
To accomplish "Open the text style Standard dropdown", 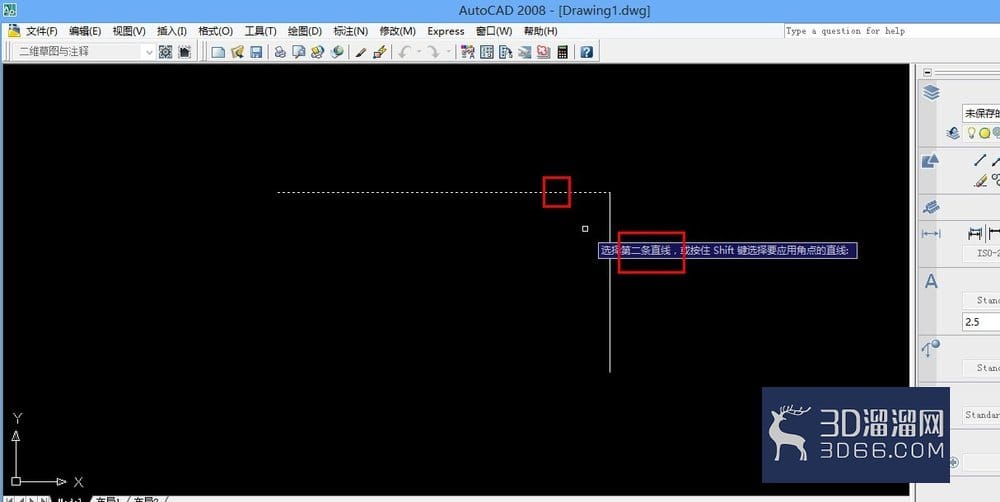I will pos(981,299).
